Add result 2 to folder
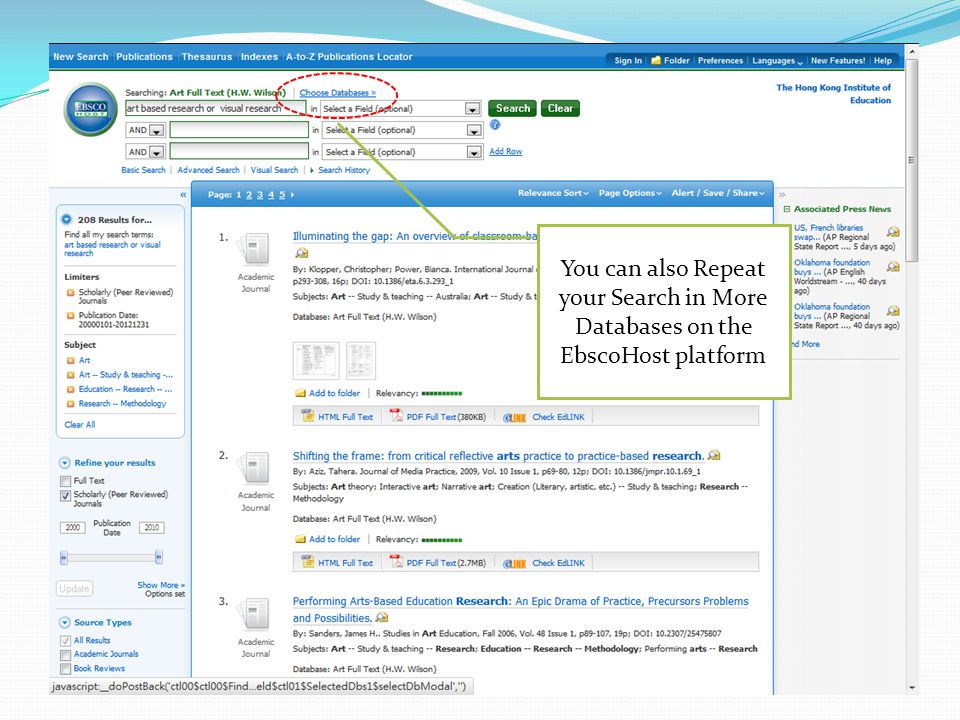Viewport: 960px width, 720px height. click(x=328, y=539)
